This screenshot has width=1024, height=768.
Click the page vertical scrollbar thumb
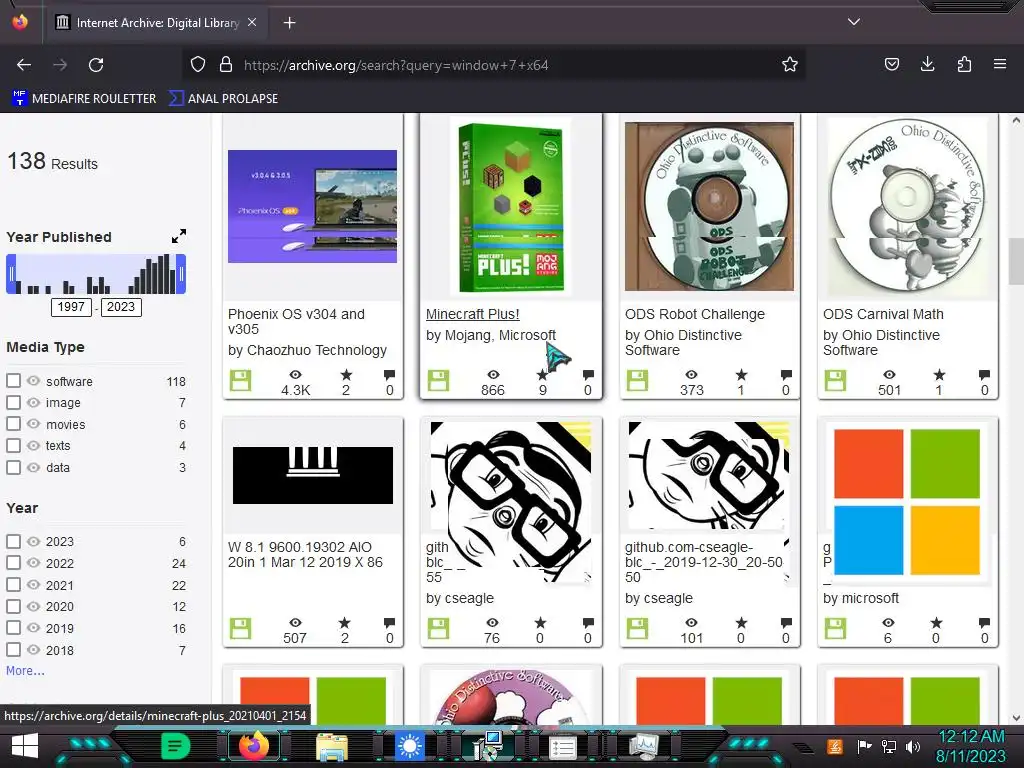1016,261
